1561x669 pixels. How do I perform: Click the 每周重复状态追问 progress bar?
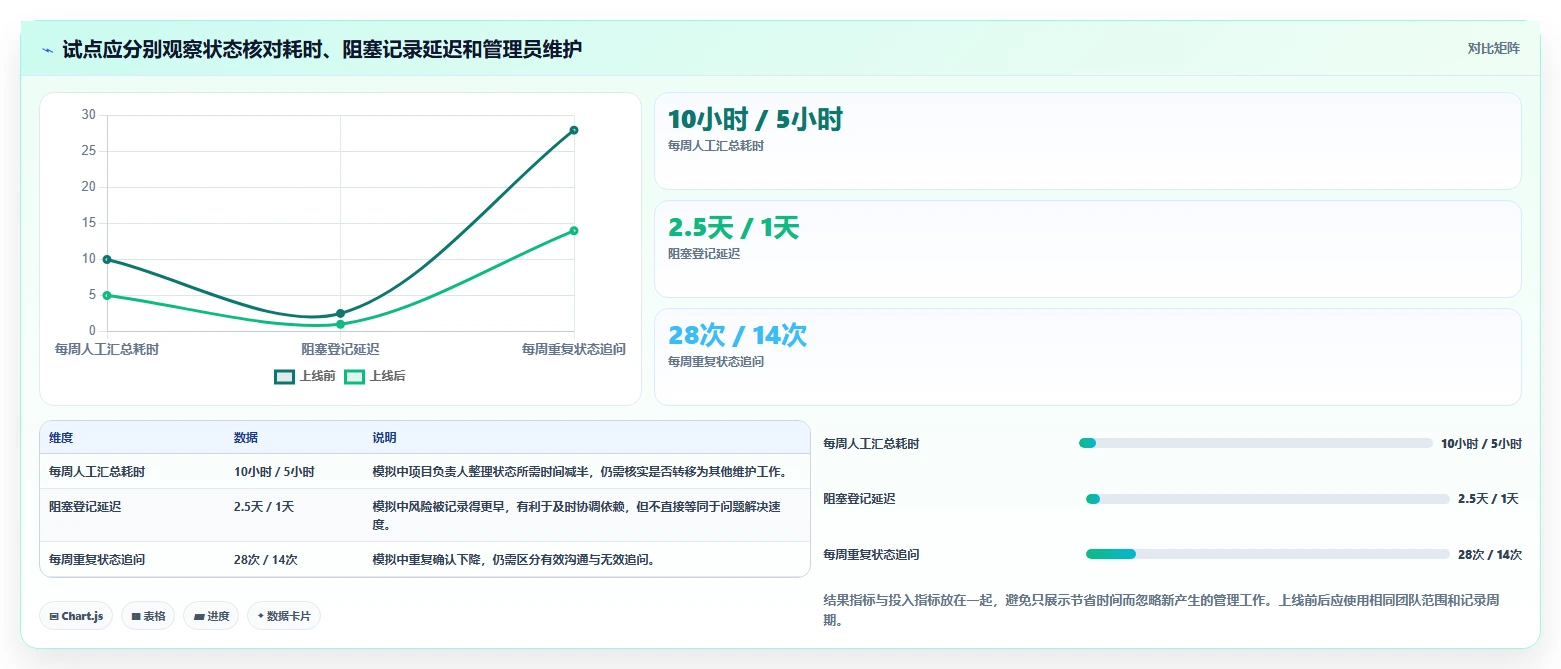coord(1267,554)
